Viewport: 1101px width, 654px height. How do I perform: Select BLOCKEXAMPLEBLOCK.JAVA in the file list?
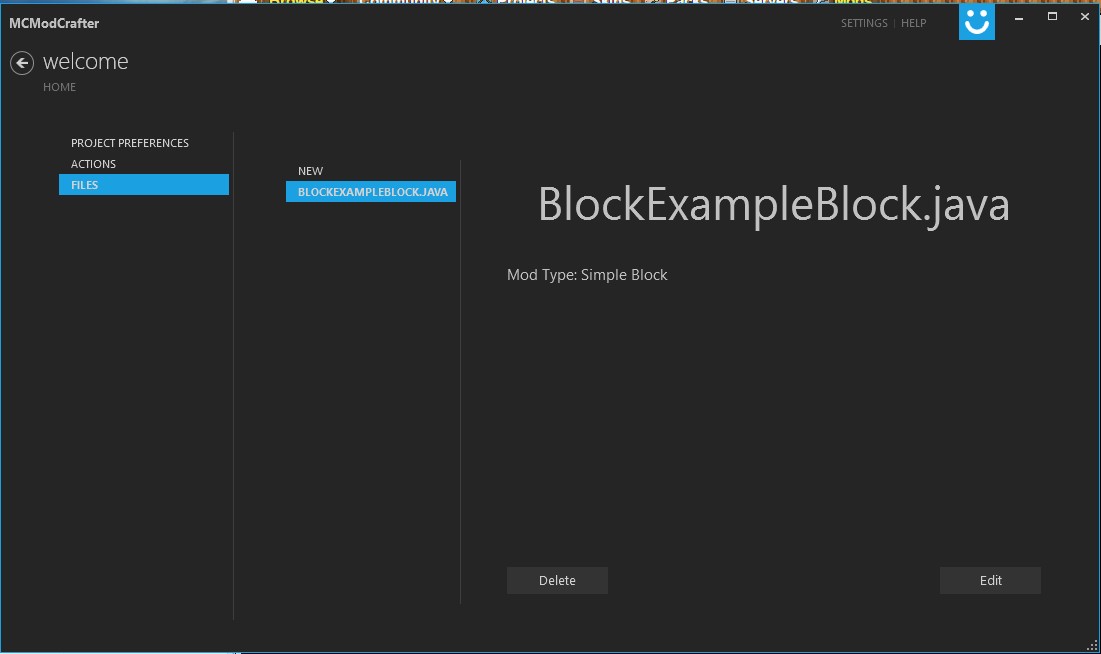(x=371, y=192)
